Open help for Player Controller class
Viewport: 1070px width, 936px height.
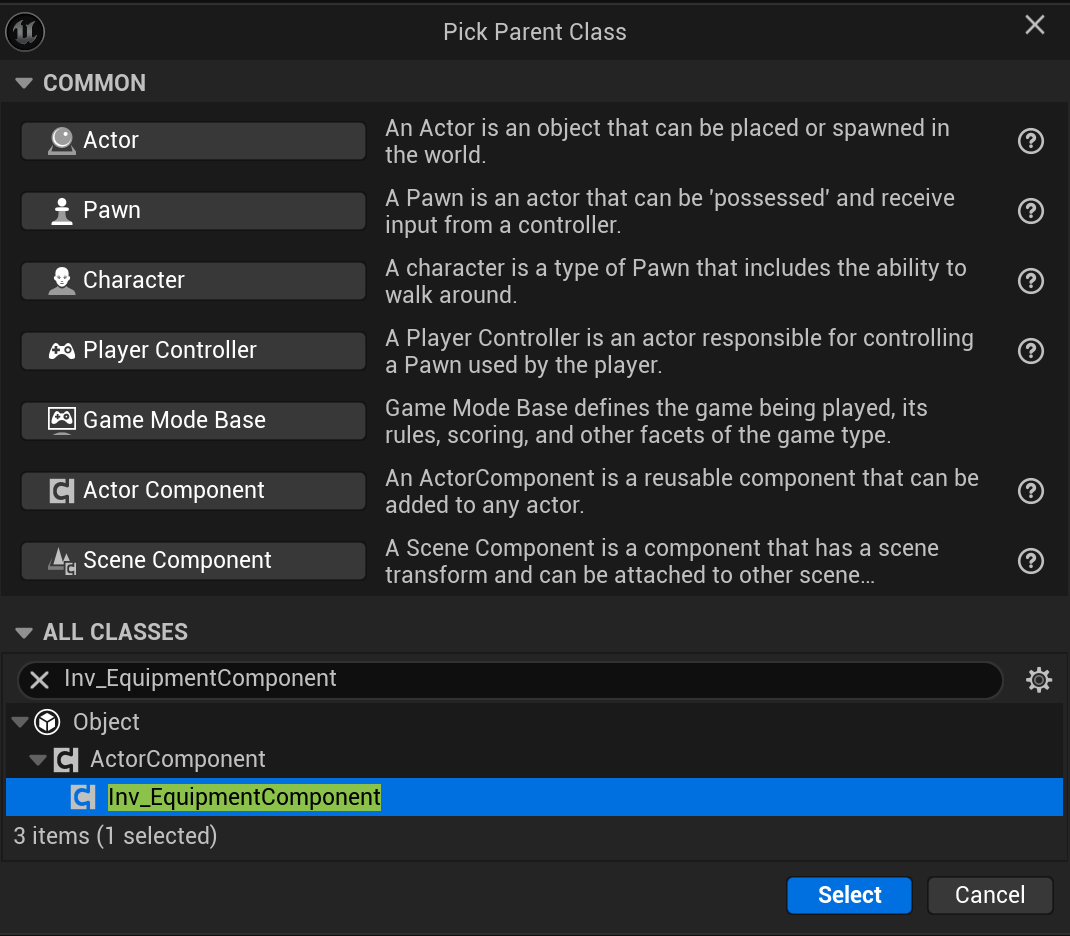pos(1030,351)
